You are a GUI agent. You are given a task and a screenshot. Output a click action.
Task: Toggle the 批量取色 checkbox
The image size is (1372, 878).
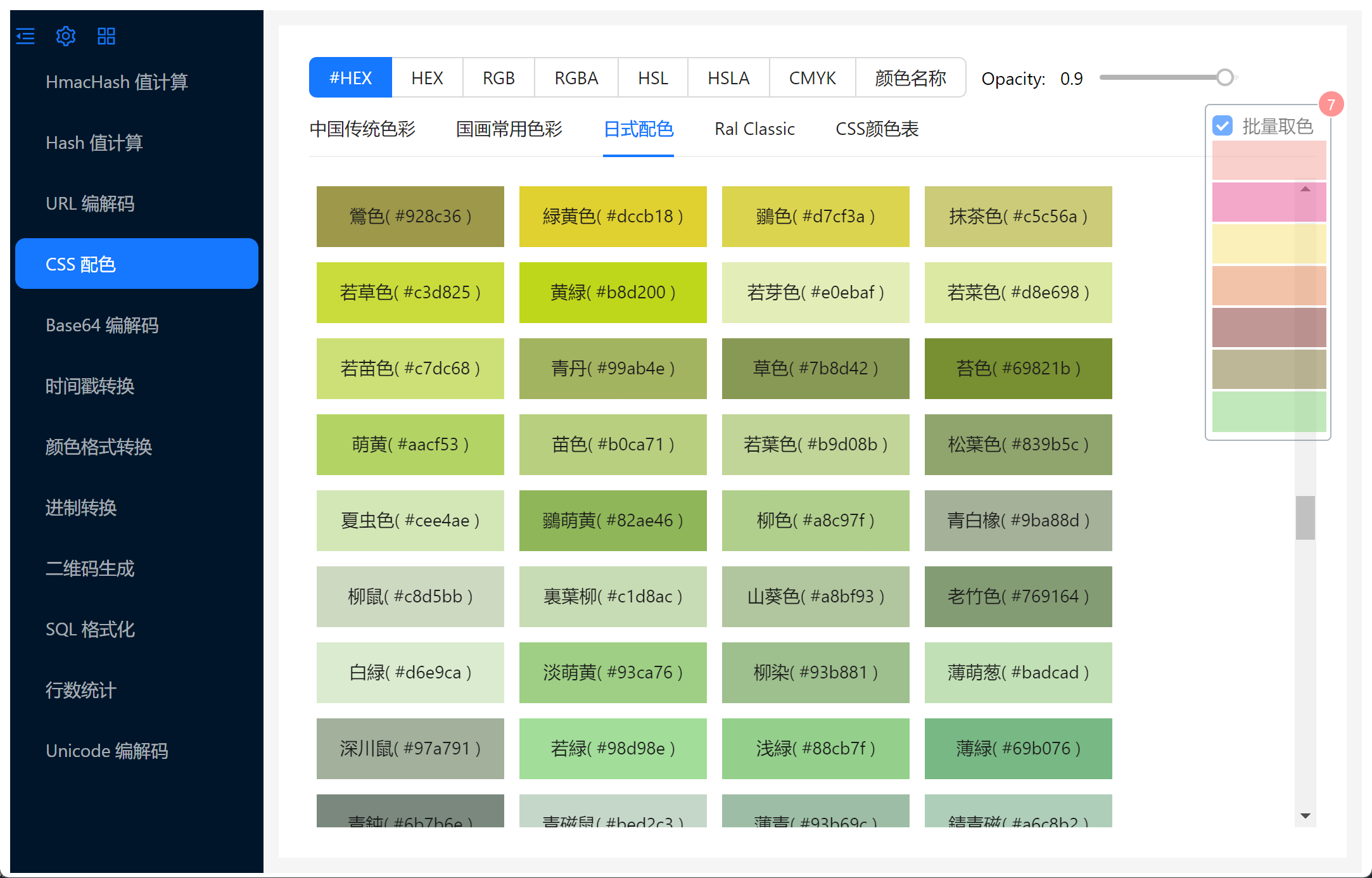1223,126
